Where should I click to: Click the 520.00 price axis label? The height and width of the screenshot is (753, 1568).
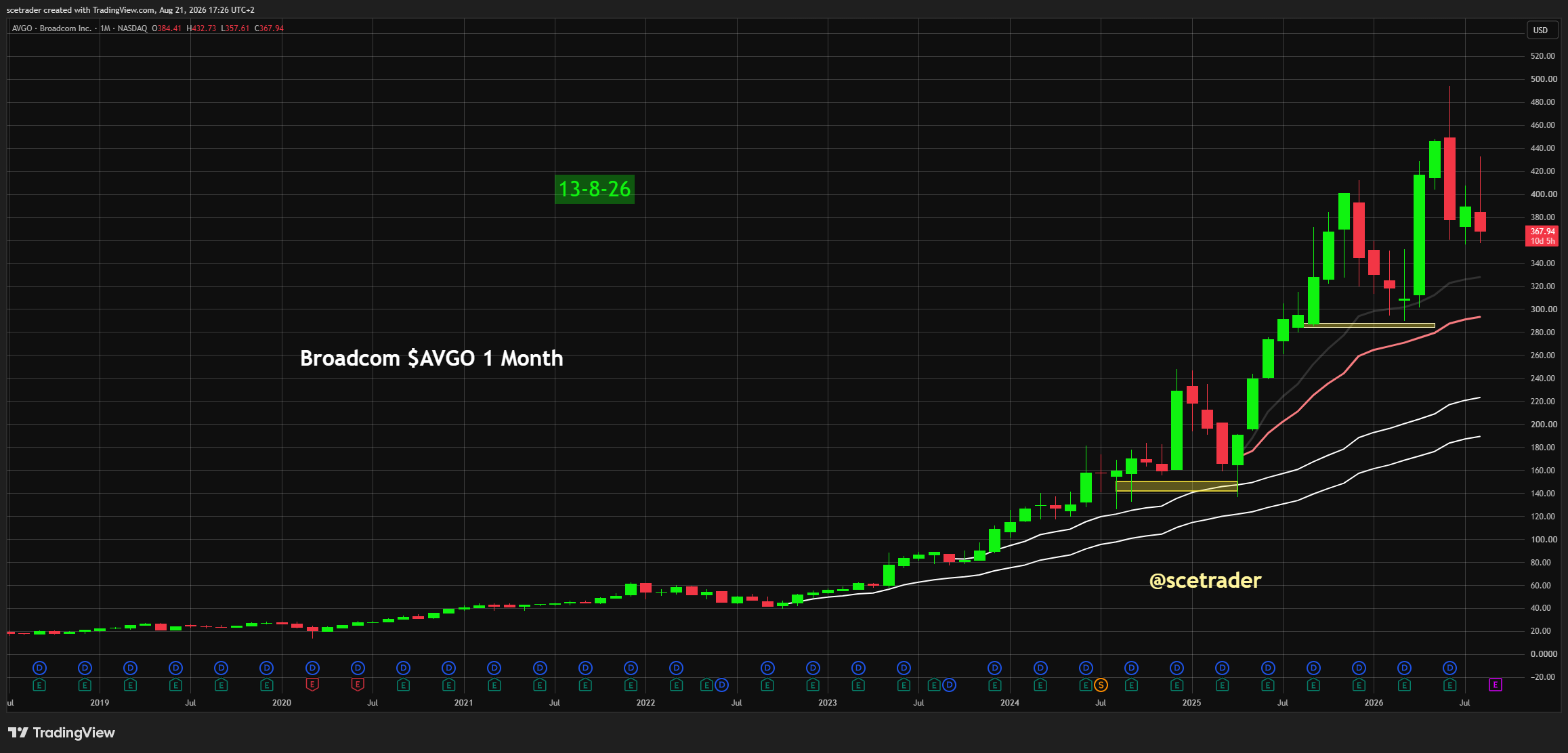click(x=1543, y=56)
